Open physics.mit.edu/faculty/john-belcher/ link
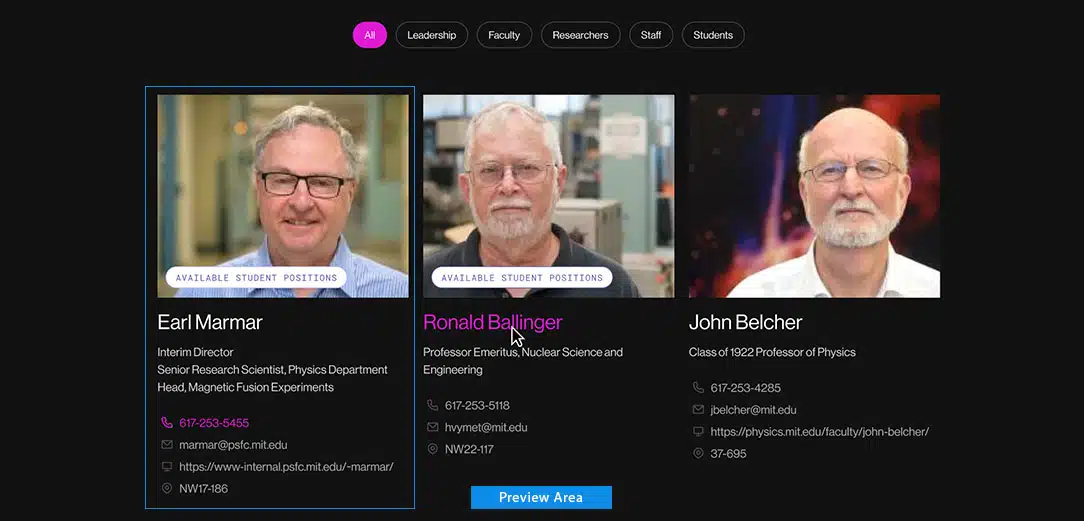The width and height of the screenshot is (1084, 521). (820, 432)
